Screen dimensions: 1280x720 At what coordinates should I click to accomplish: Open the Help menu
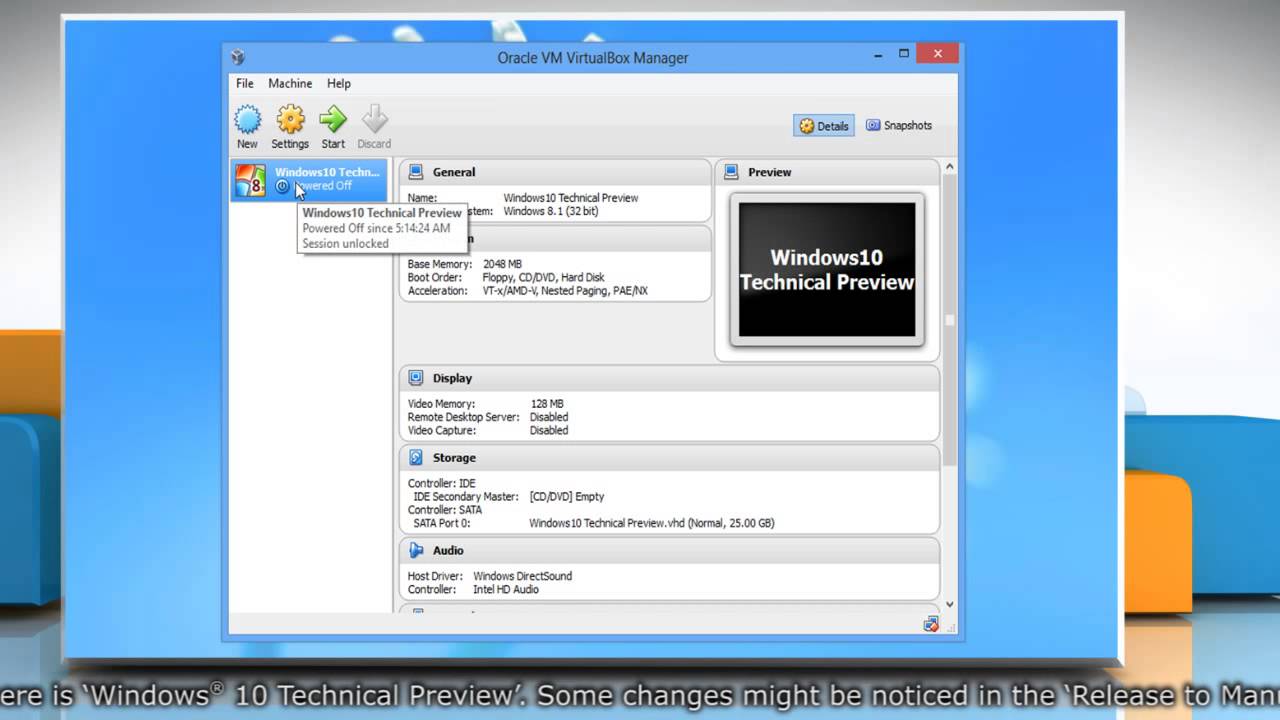coord(339,84)
